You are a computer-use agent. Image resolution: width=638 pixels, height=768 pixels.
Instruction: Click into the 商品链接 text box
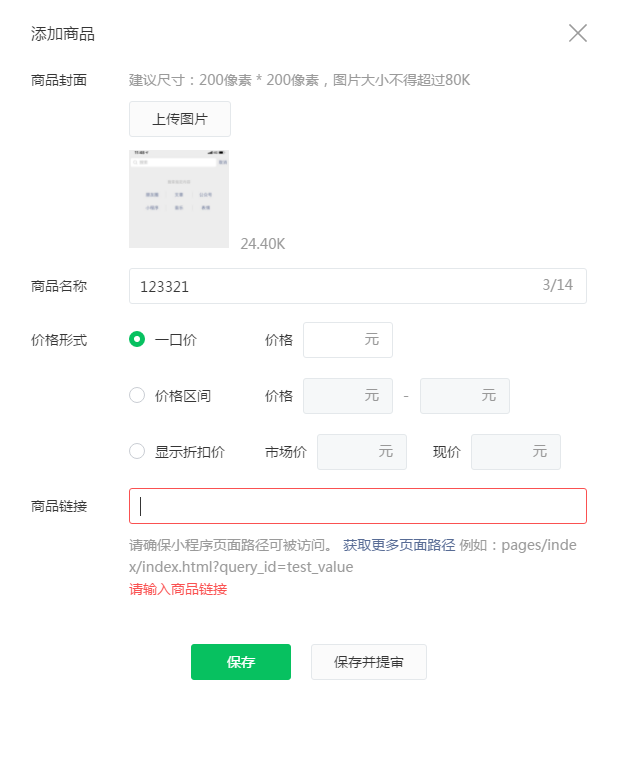357,506
